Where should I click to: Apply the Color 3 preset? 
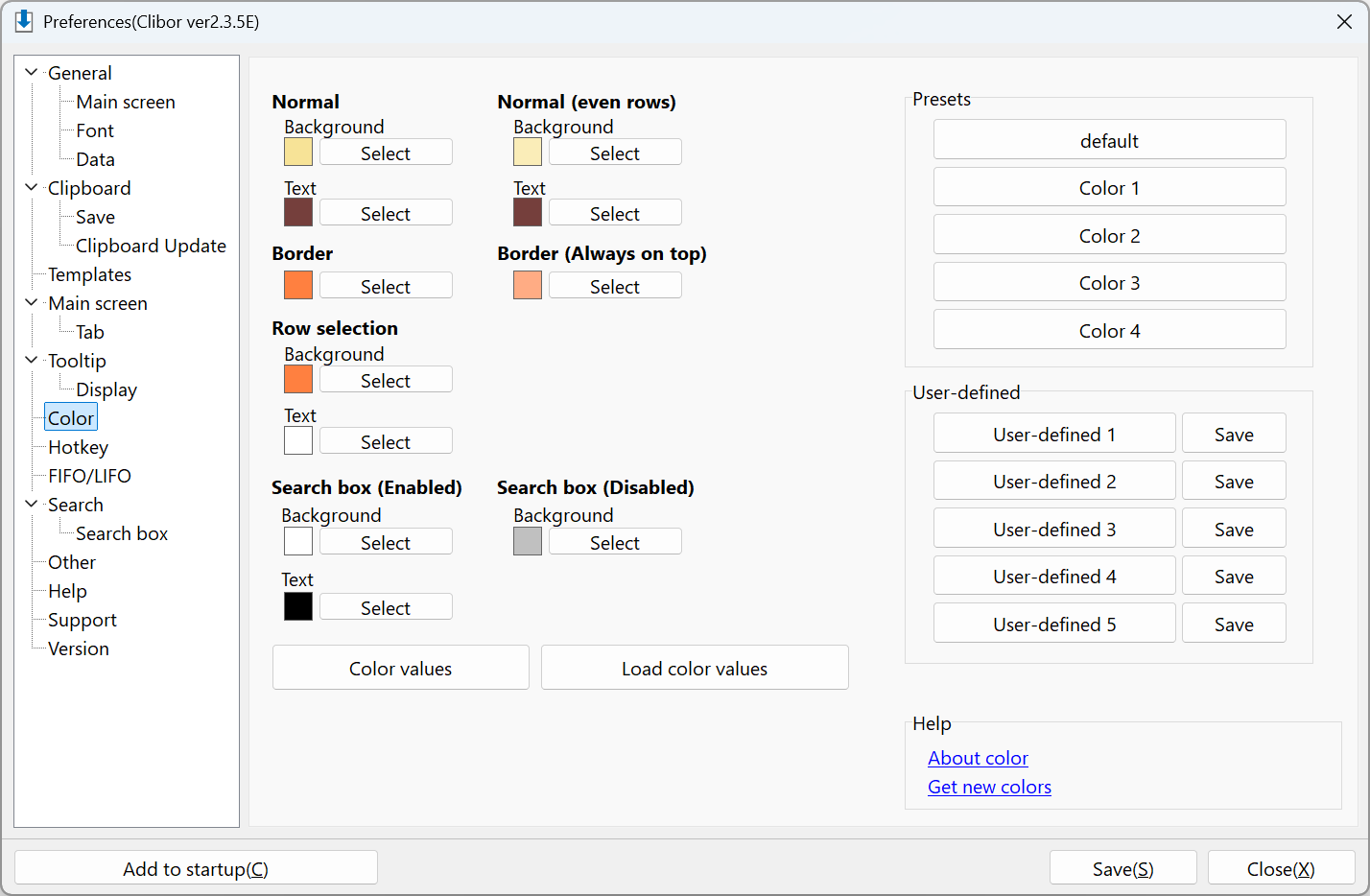pos(1110,282)
